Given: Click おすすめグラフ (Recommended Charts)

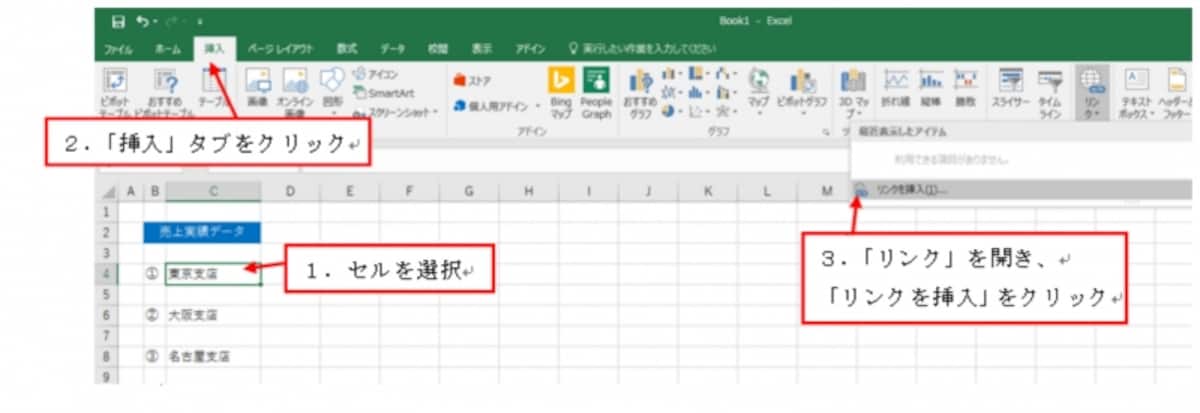Looking at the screenshot, I should tap(639, 92).
